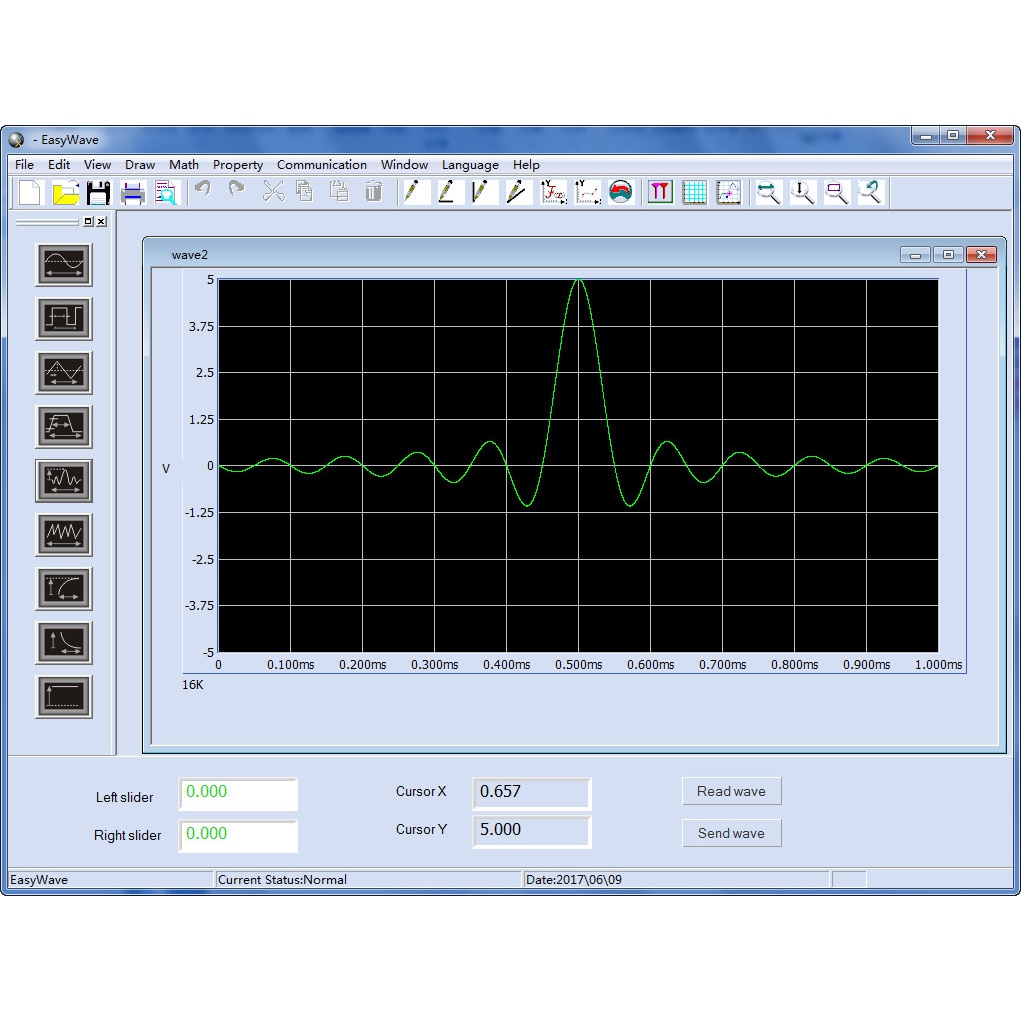This screenshot has width=1021, height=1021.
Task: Click the Right slider value field
Action: (x=238, y=835)
